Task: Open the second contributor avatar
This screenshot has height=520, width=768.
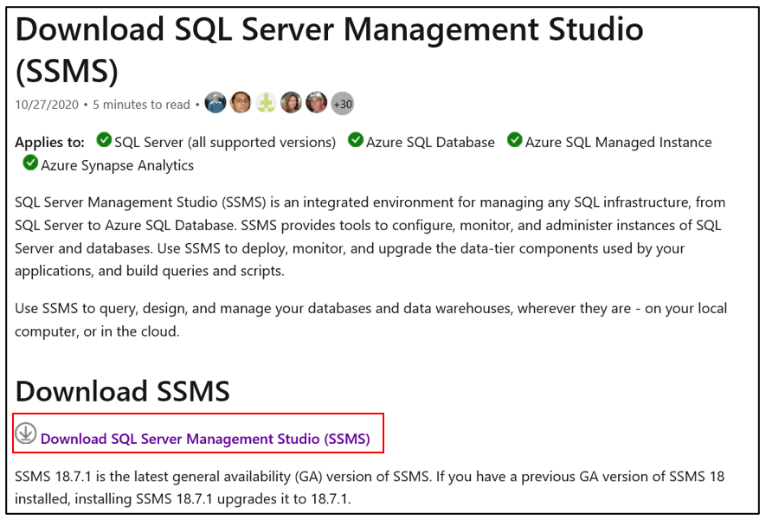Action: [x=240, y=103]
